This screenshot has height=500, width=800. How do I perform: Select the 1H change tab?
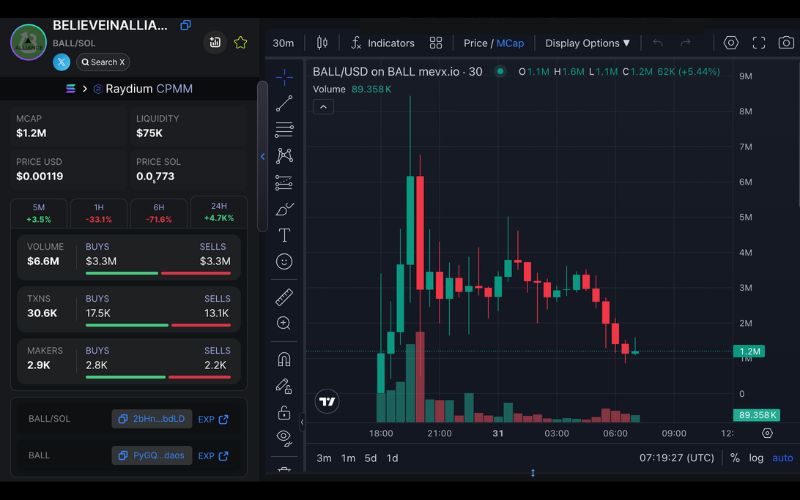click(98, 213)
